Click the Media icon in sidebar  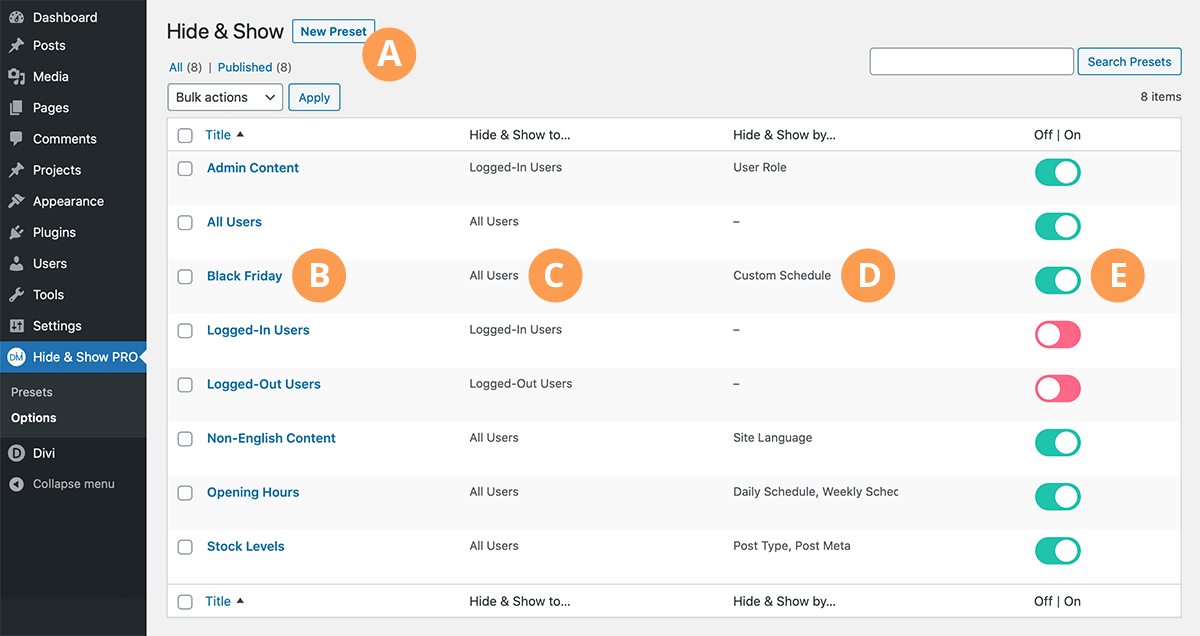coord(16,77)
